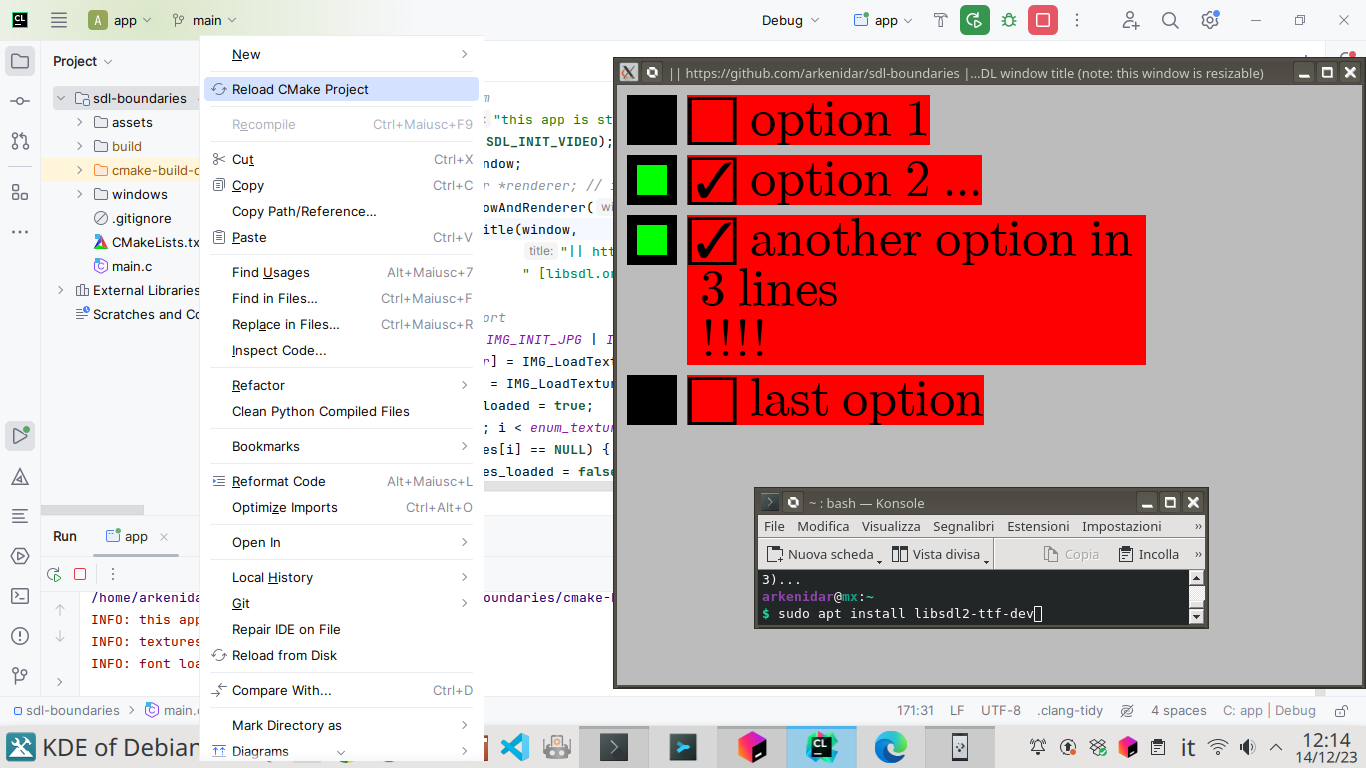Viewport: 1366px width, 768px height.
Task: Click the Build hammer icon
Action: [940, 20]
